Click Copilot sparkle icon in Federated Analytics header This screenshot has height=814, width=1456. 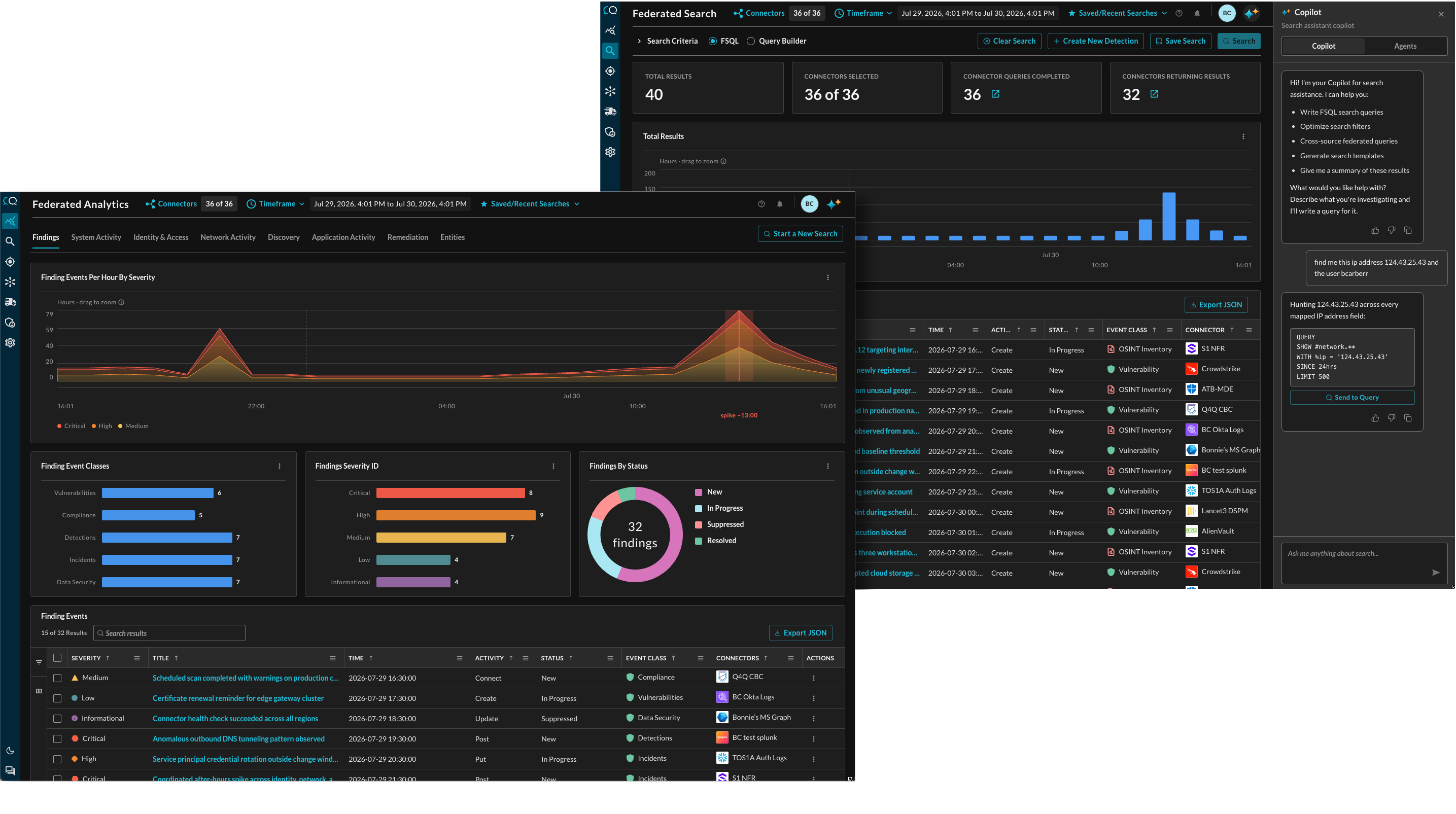[834, 204]
